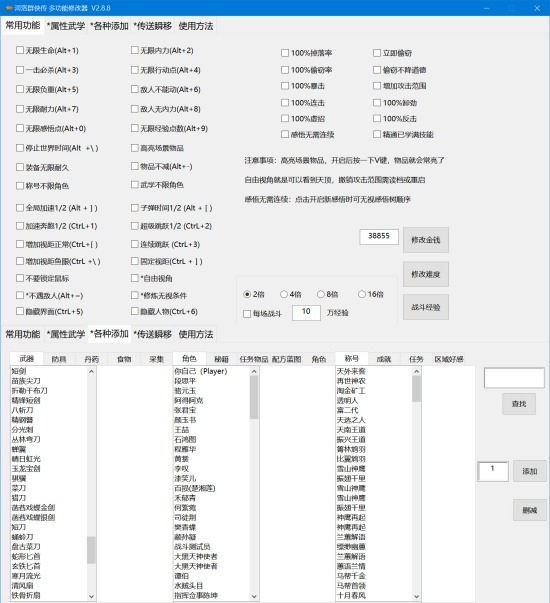Select the 2倍 radio button
The width and height of the screenshot is (550, 603).
(247, 294)
